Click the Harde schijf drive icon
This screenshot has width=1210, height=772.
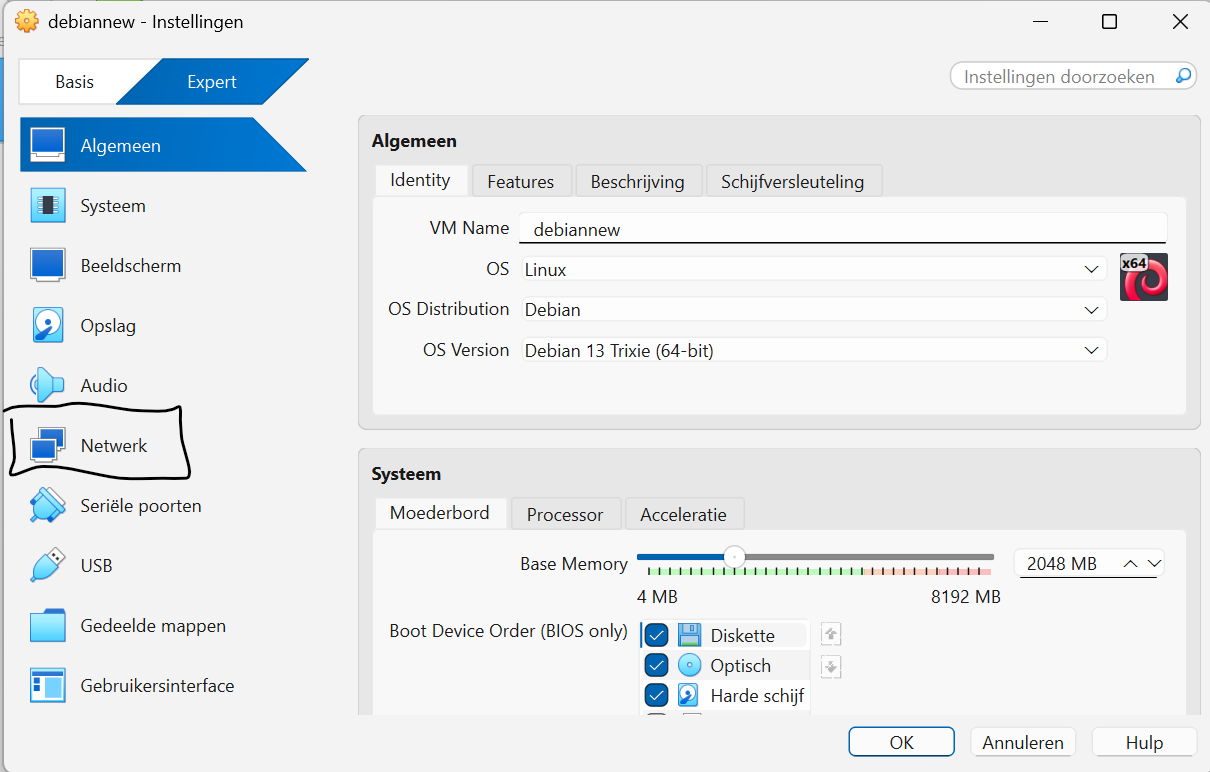(689, 695)
